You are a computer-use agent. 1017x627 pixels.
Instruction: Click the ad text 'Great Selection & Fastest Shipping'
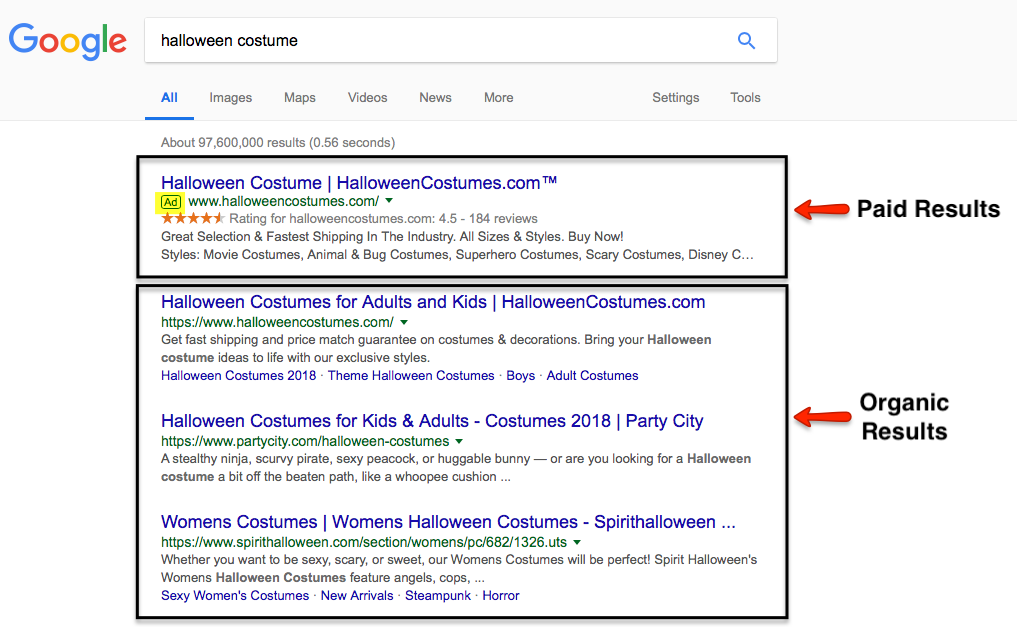pos(392,237)
